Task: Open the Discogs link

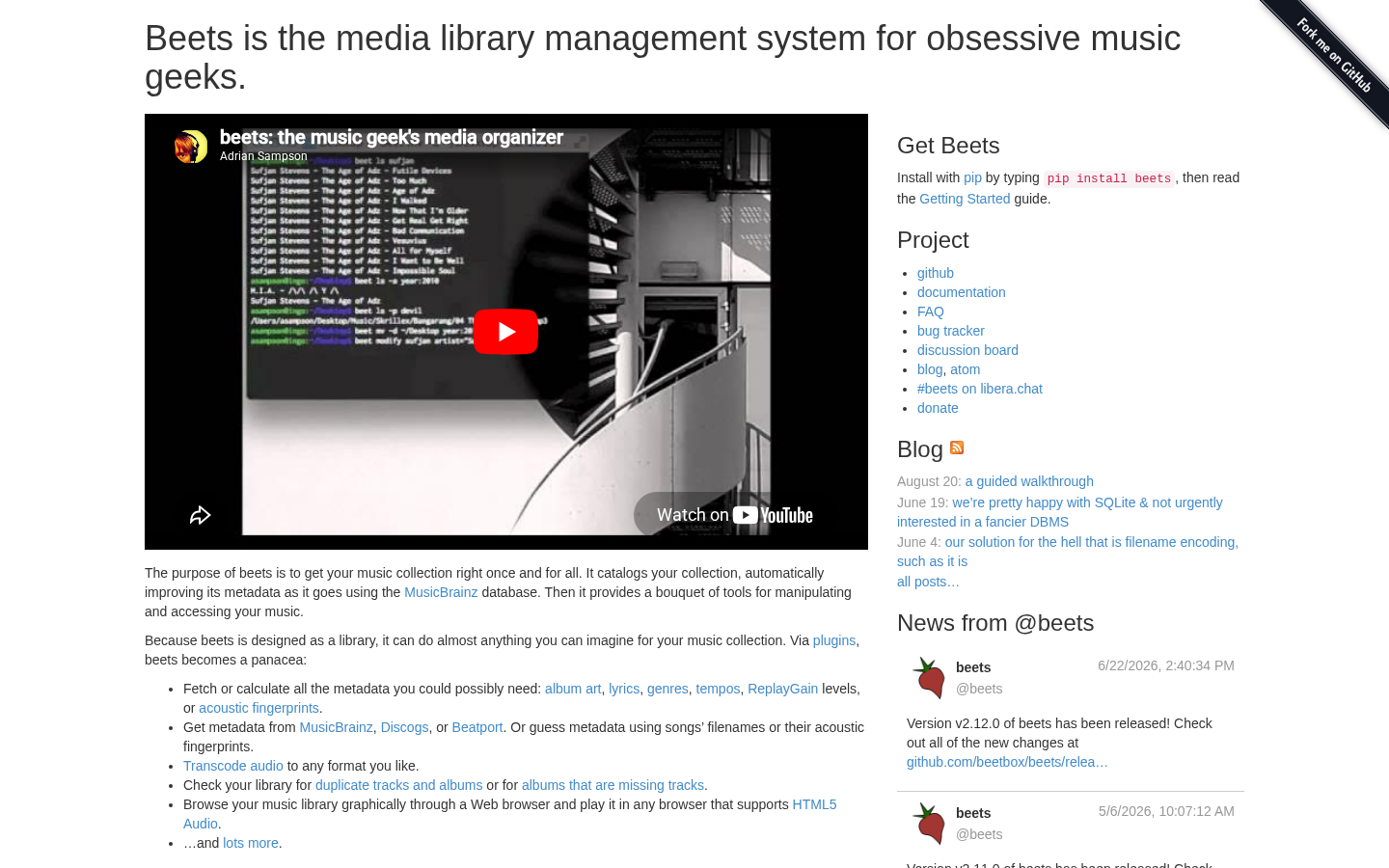Action: tap(404, 727)
